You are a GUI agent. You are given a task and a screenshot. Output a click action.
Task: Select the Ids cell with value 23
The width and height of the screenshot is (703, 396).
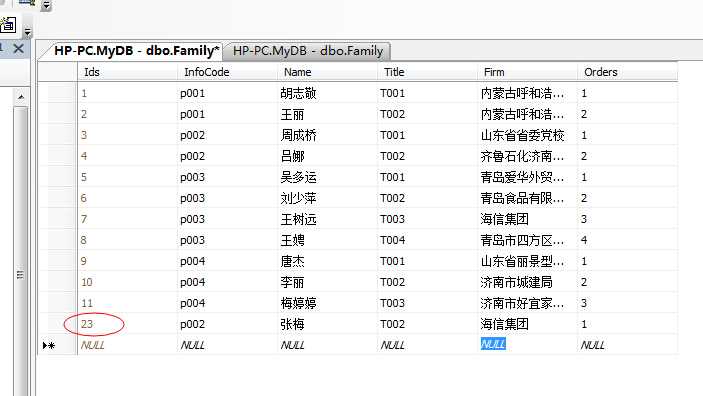(x=127, y=324)
